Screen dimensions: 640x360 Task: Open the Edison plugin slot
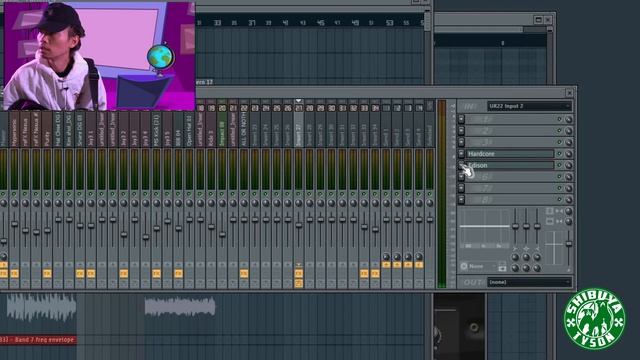[x=510, y=165]
